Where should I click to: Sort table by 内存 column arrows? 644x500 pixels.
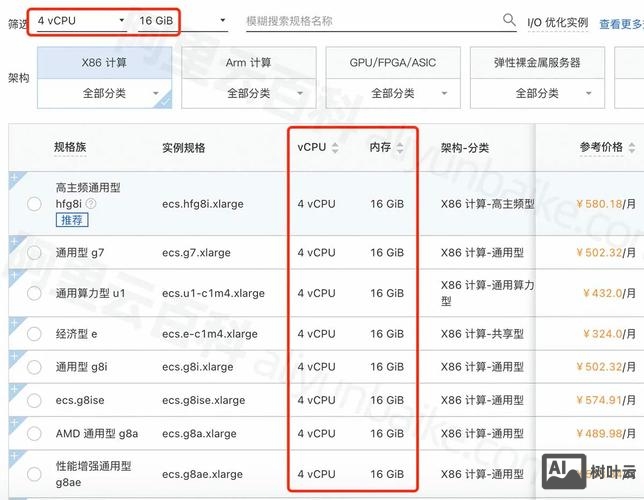click(x=400, y=147)
